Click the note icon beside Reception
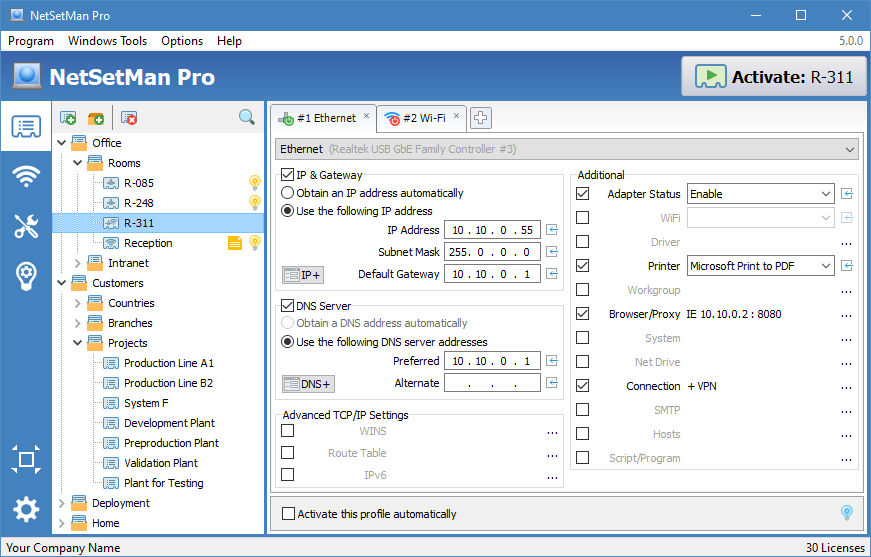This screenshot has width=871, height=557. [x=235, y=243]
